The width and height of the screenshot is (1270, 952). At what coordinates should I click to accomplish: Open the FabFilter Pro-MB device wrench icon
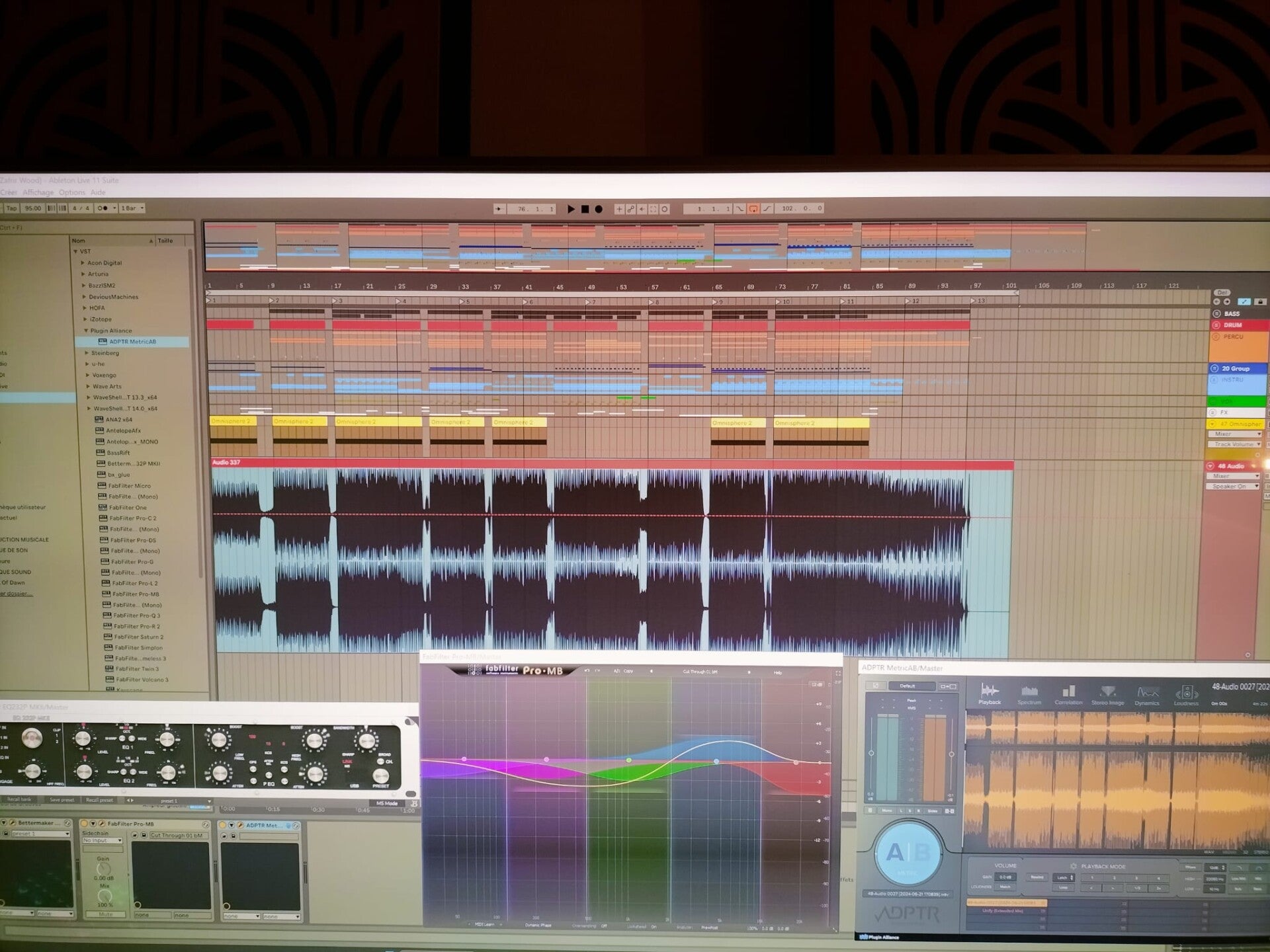pos(101,824)
